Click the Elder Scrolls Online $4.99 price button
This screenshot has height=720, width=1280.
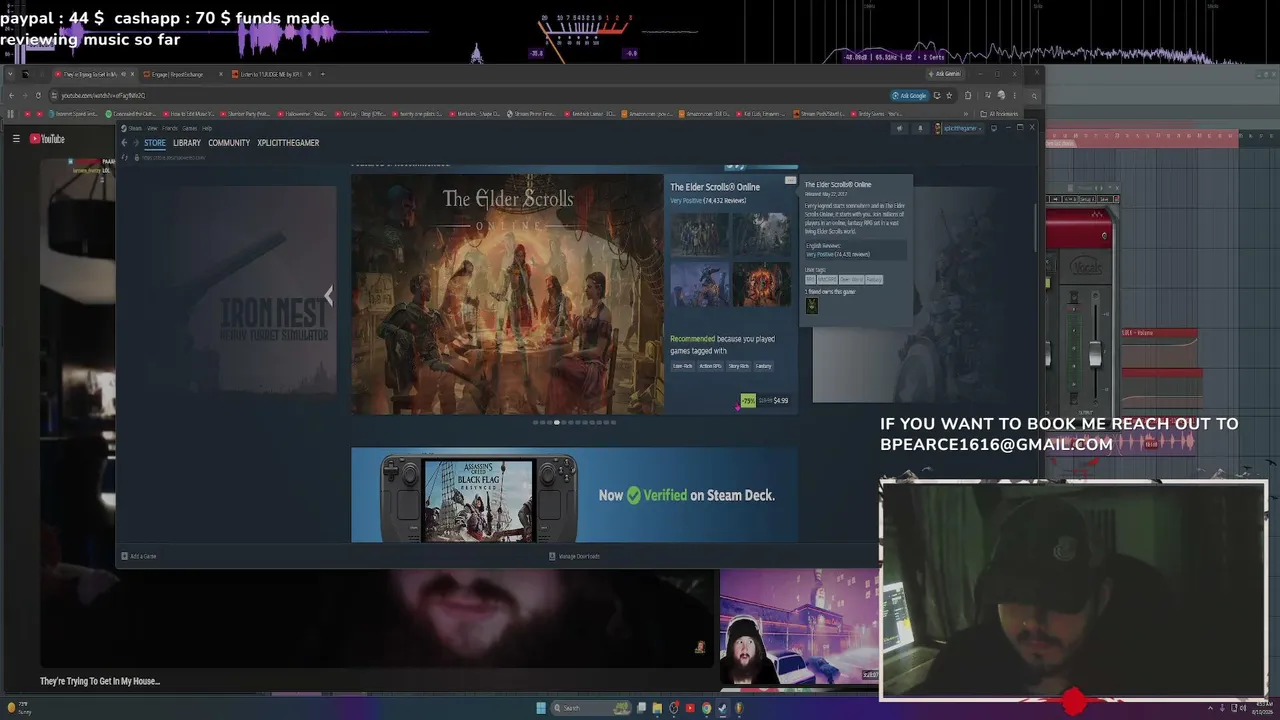tap(765, 401)
